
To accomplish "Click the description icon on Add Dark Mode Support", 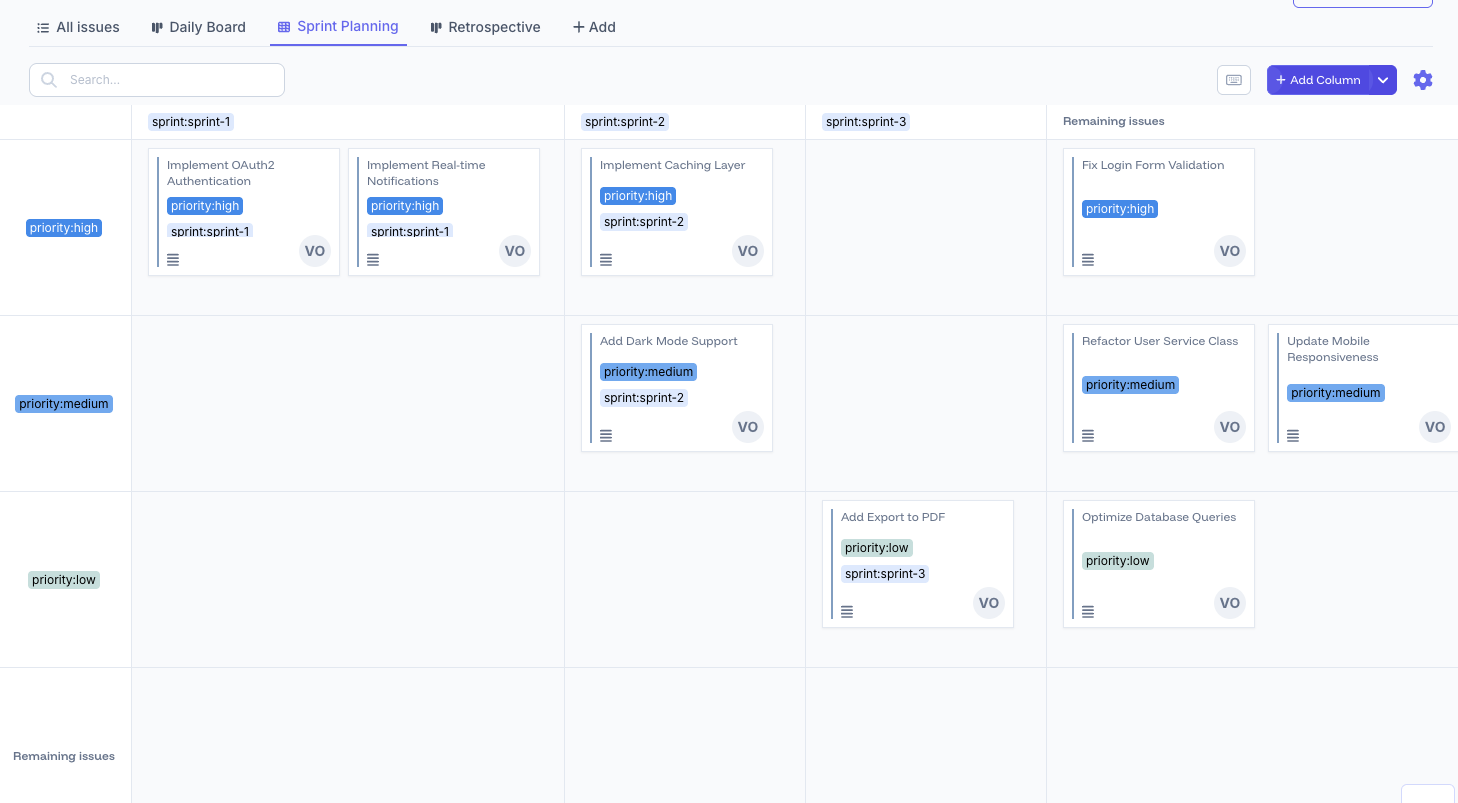I will [x=606, y=435].
